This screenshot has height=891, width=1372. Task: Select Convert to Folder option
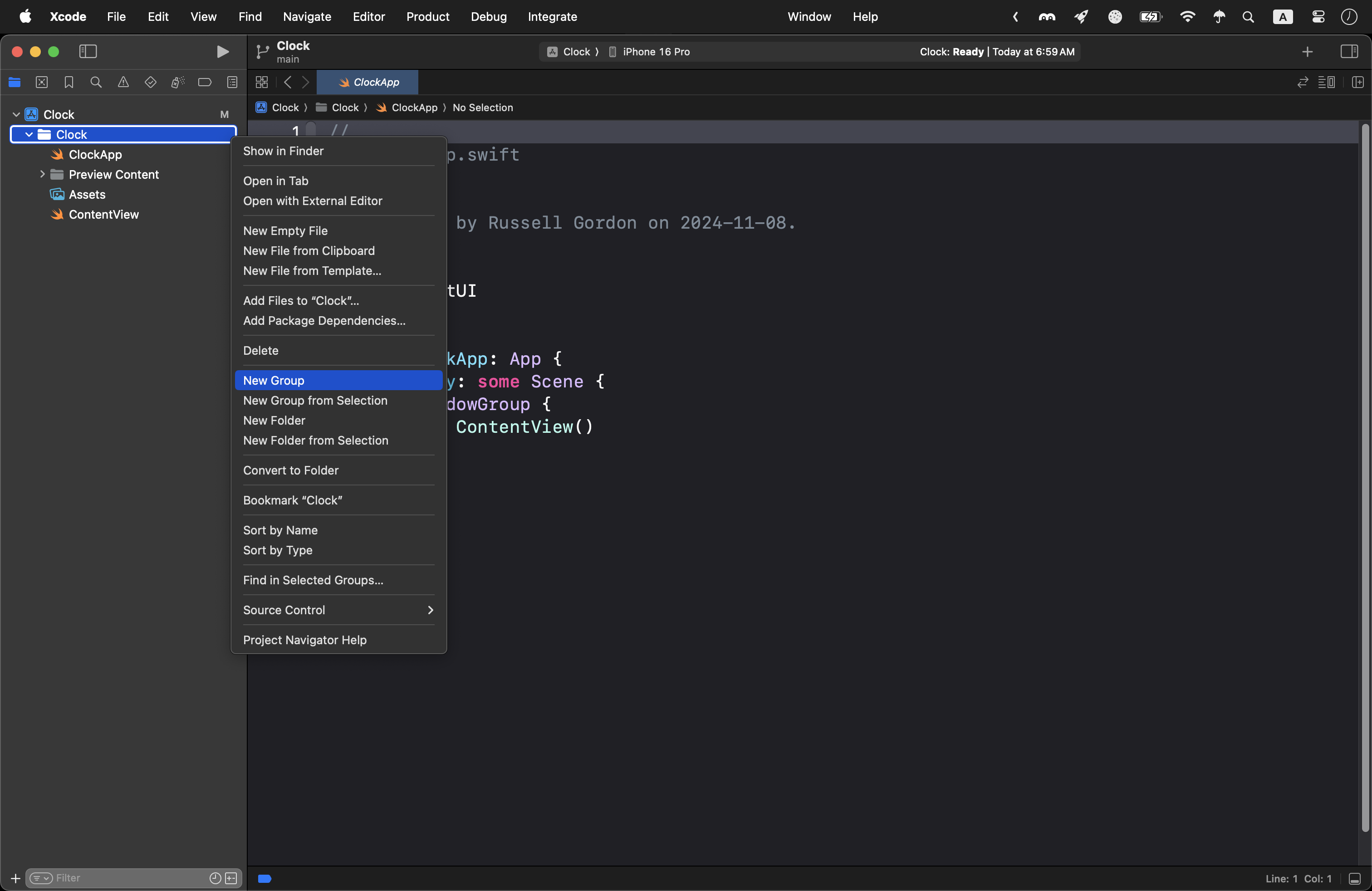point(290,470)
